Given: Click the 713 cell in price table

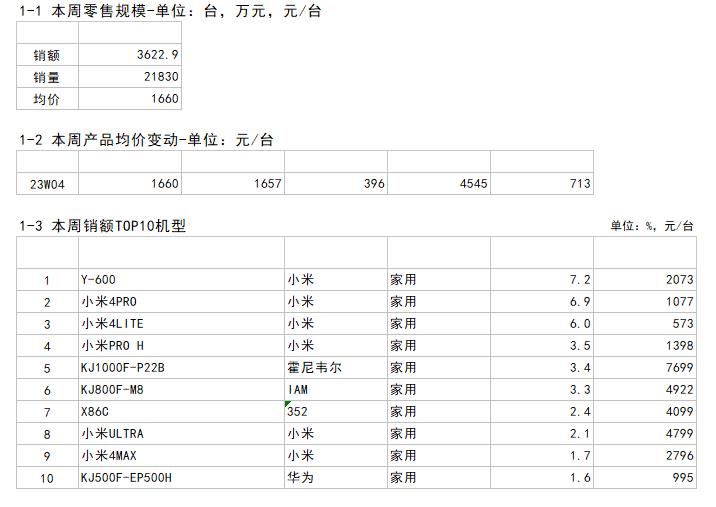Looking at the screenshot, I should tap(542, 184).
